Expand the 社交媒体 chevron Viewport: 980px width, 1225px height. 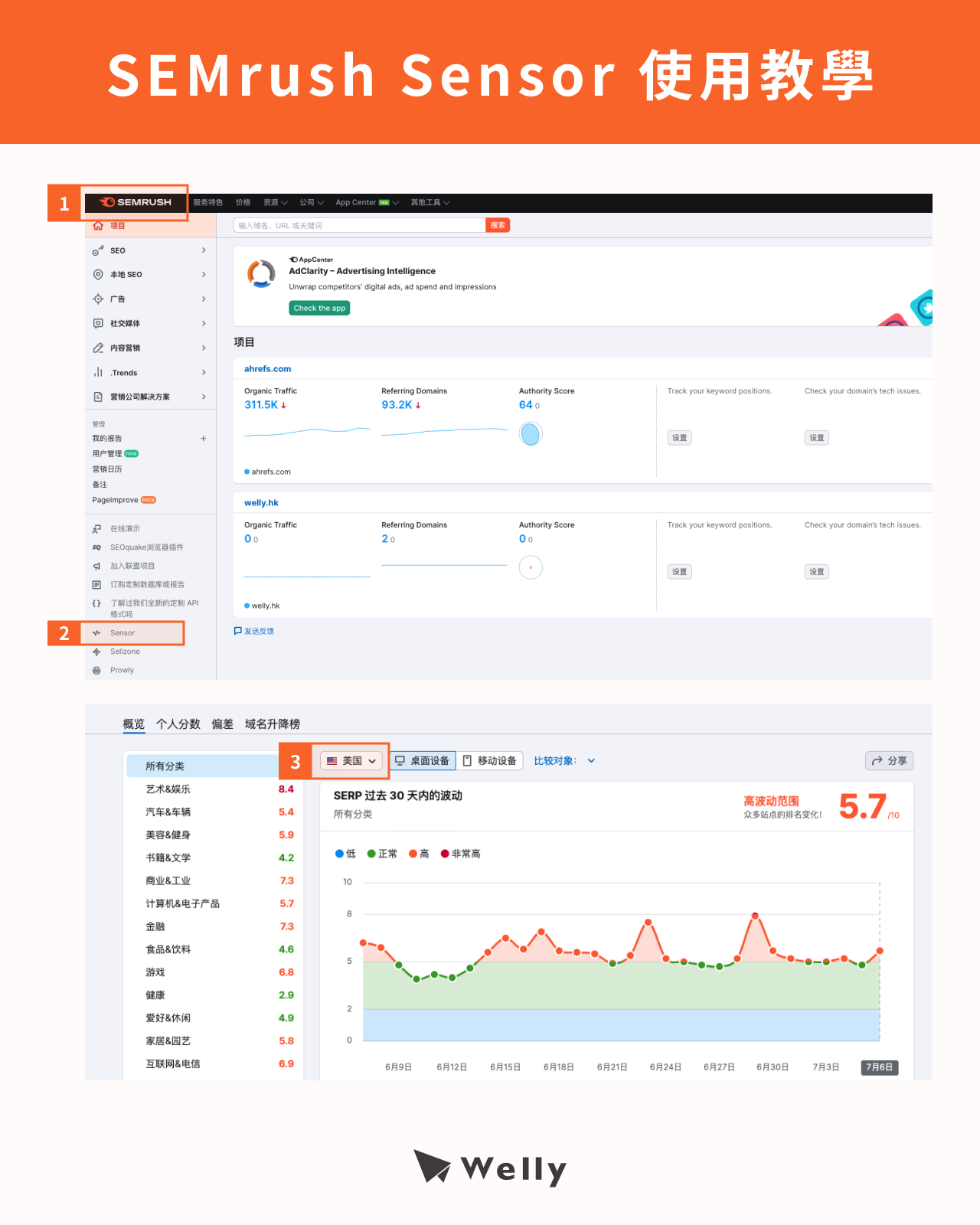coord(204,323)
